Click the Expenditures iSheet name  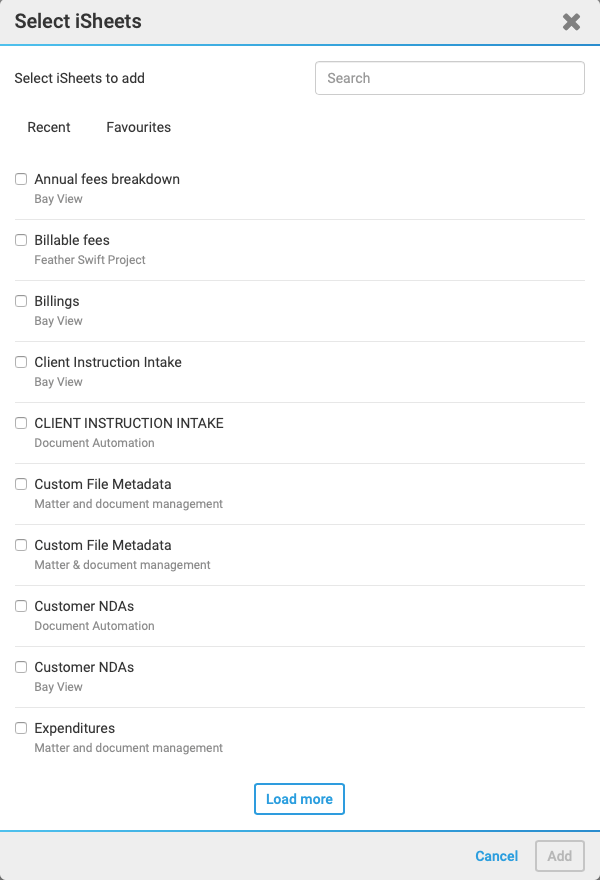75,728
